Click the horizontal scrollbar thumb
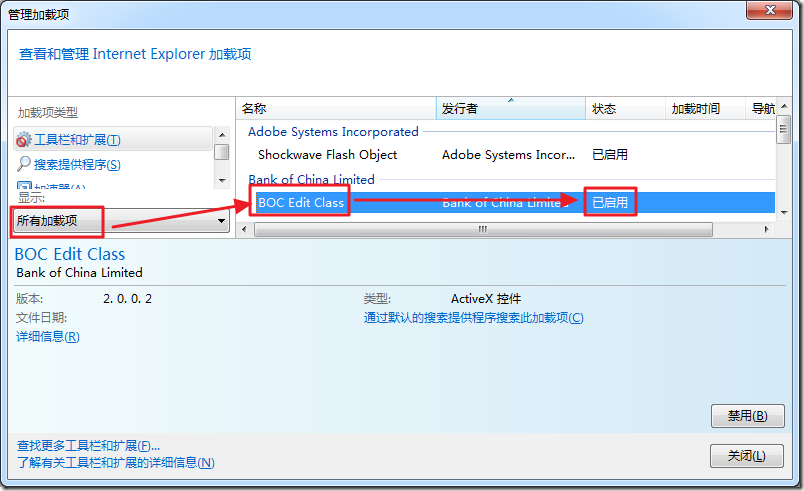The width and height of the screenshot is (804, 491). (x=483, y=229)
